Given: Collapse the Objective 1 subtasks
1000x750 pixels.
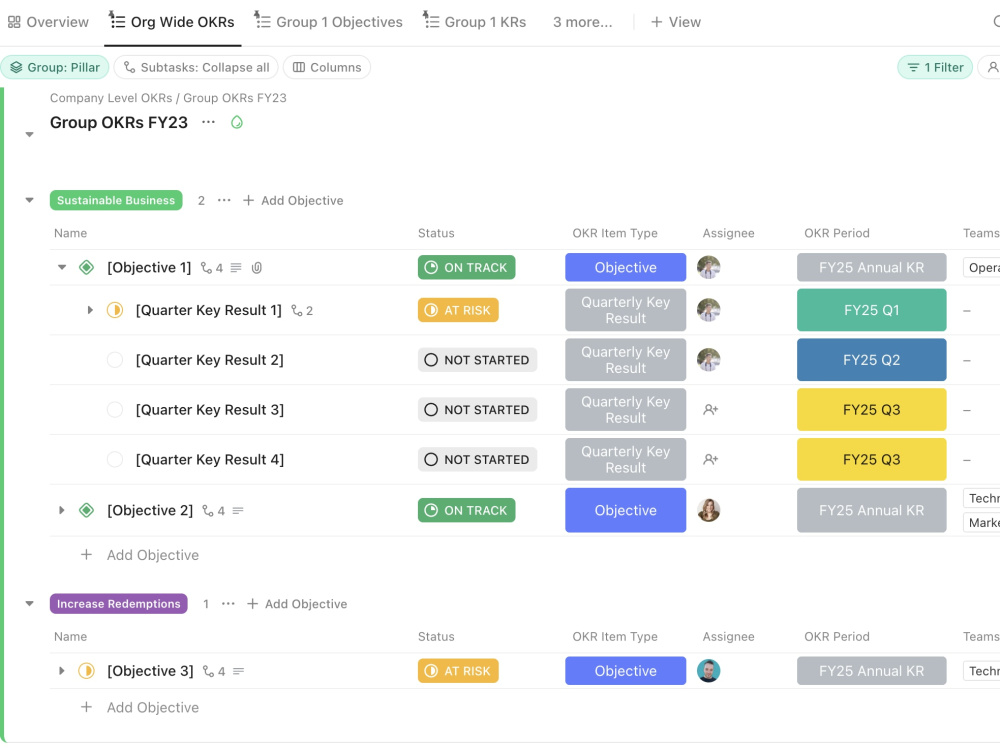Looking at the screenshot, I should [x=62, y=267].
